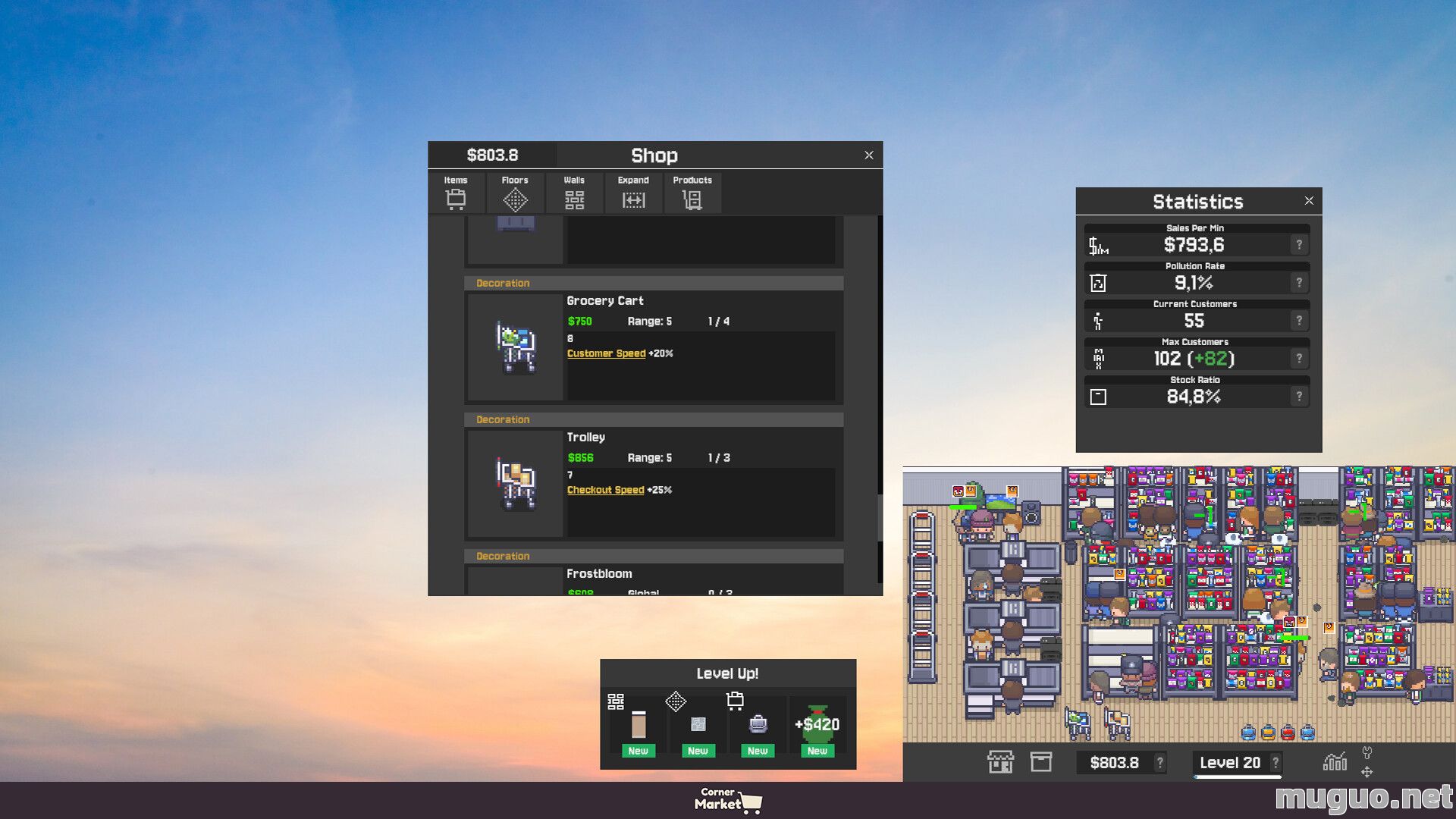Click the Grocery Cart item thumbnail
The image size is (1456, 819).
click(516, 347)
